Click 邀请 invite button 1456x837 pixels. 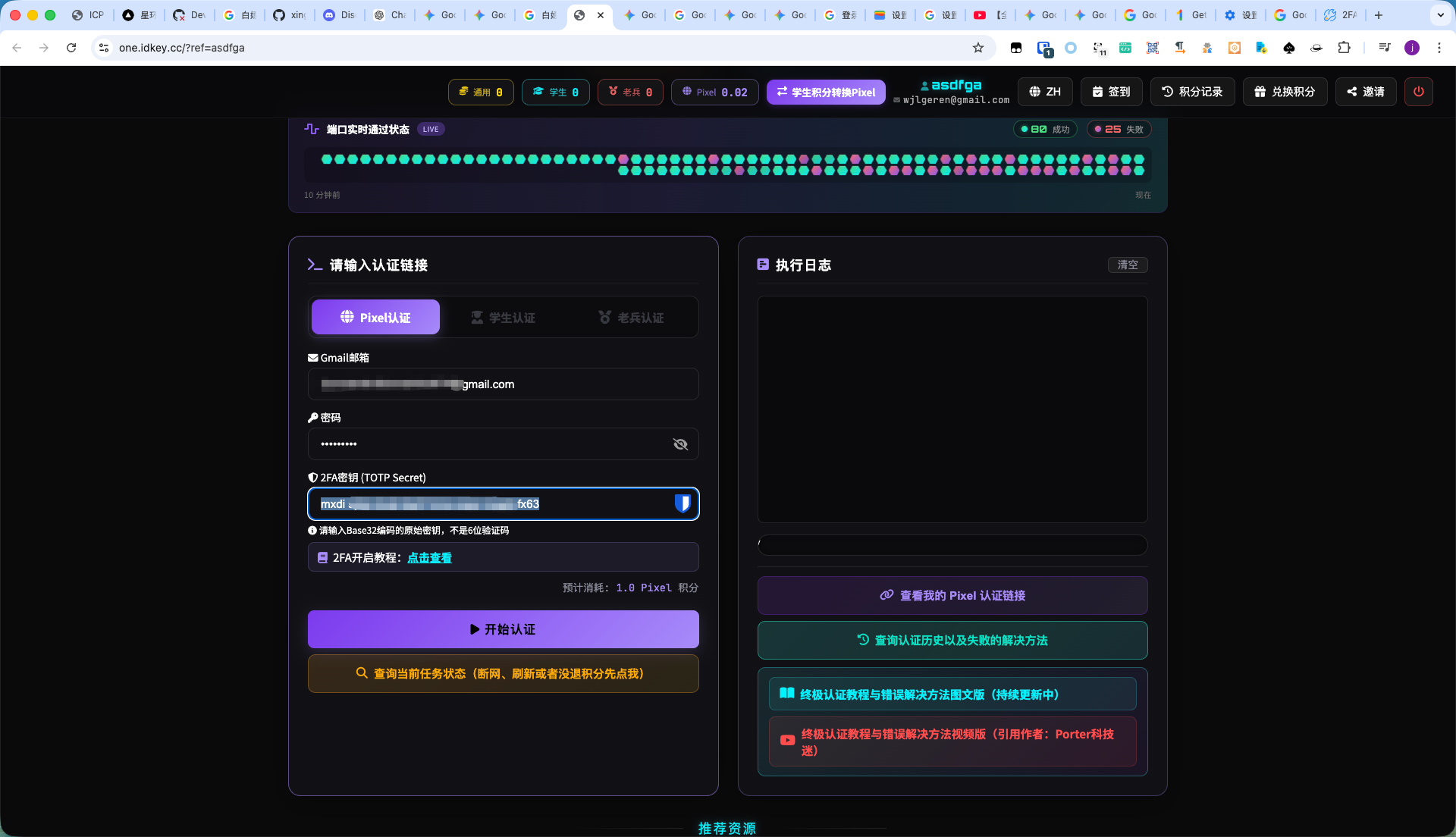click(1366, 92)
